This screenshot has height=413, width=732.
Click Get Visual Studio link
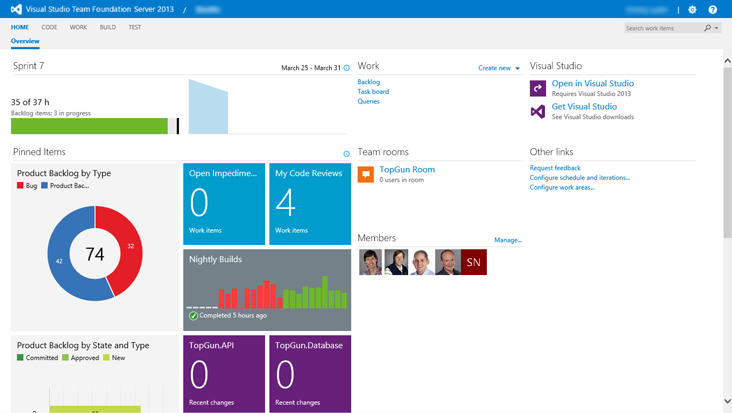pos(584,107)
